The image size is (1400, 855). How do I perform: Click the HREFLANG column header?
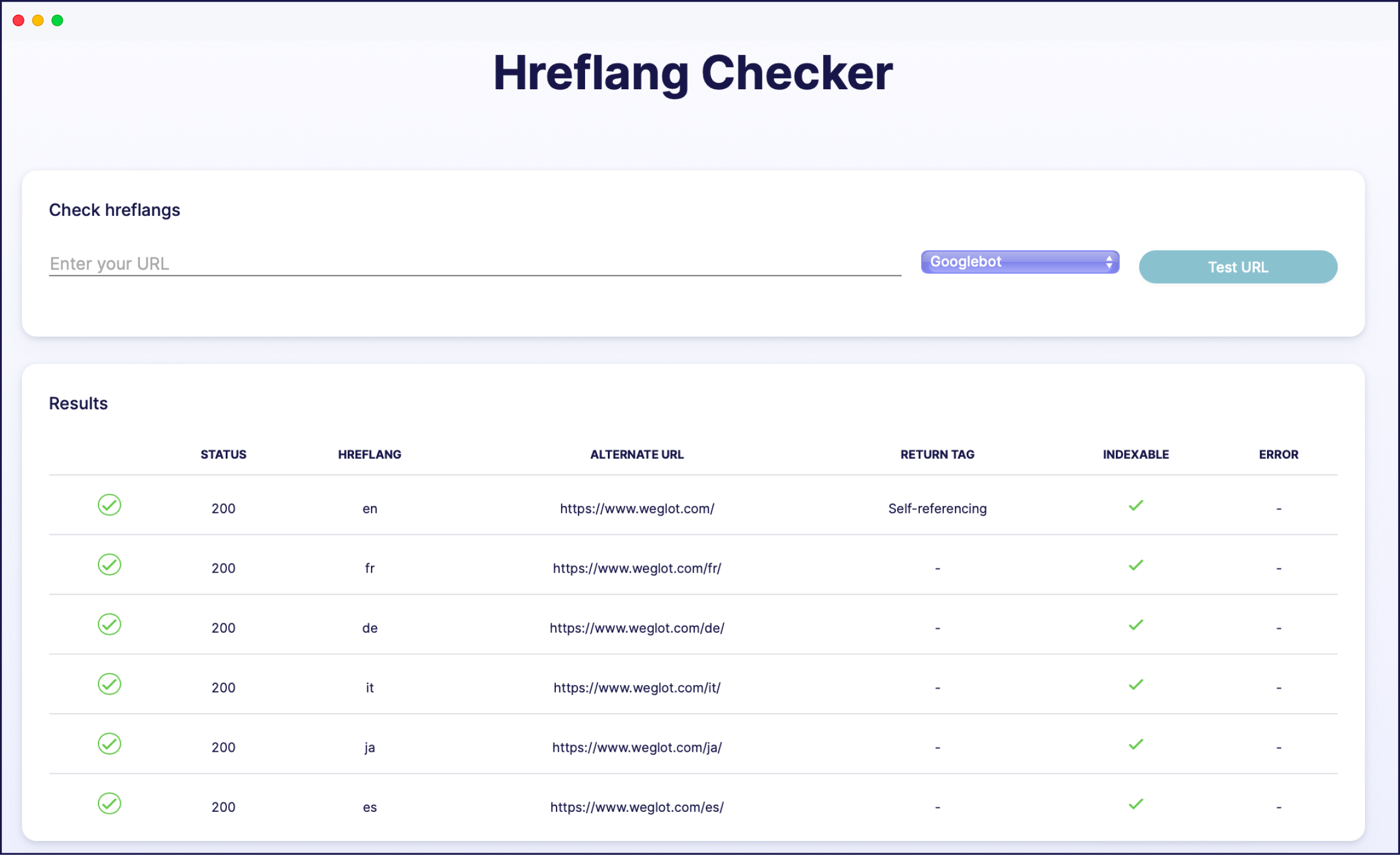pos(370,454)
